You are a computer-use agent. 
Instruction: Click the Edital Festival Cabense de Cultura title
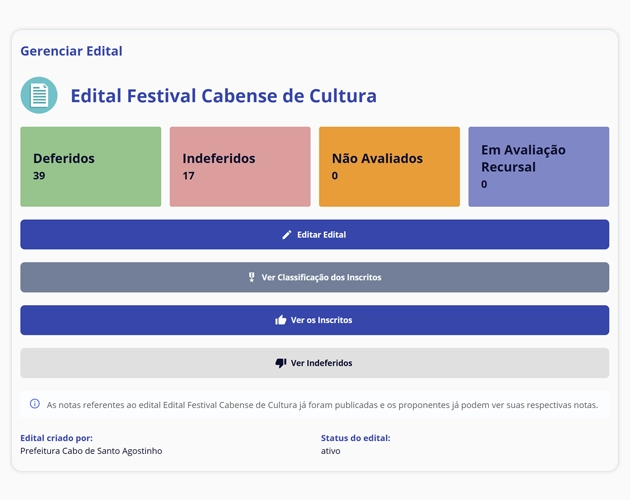coord(223,96)
